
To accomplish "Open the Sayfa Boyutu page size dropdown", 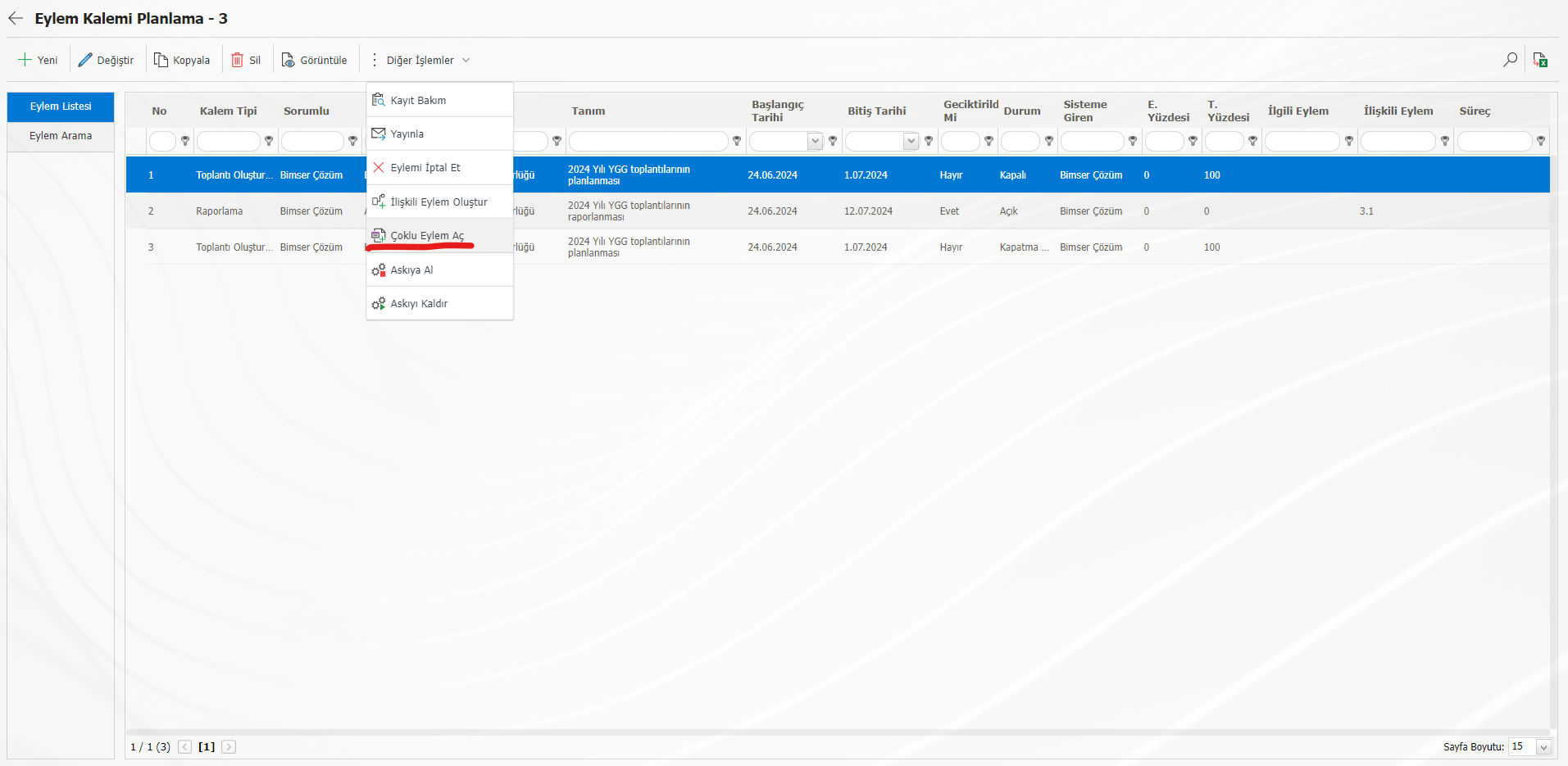I will (1543, 747).
